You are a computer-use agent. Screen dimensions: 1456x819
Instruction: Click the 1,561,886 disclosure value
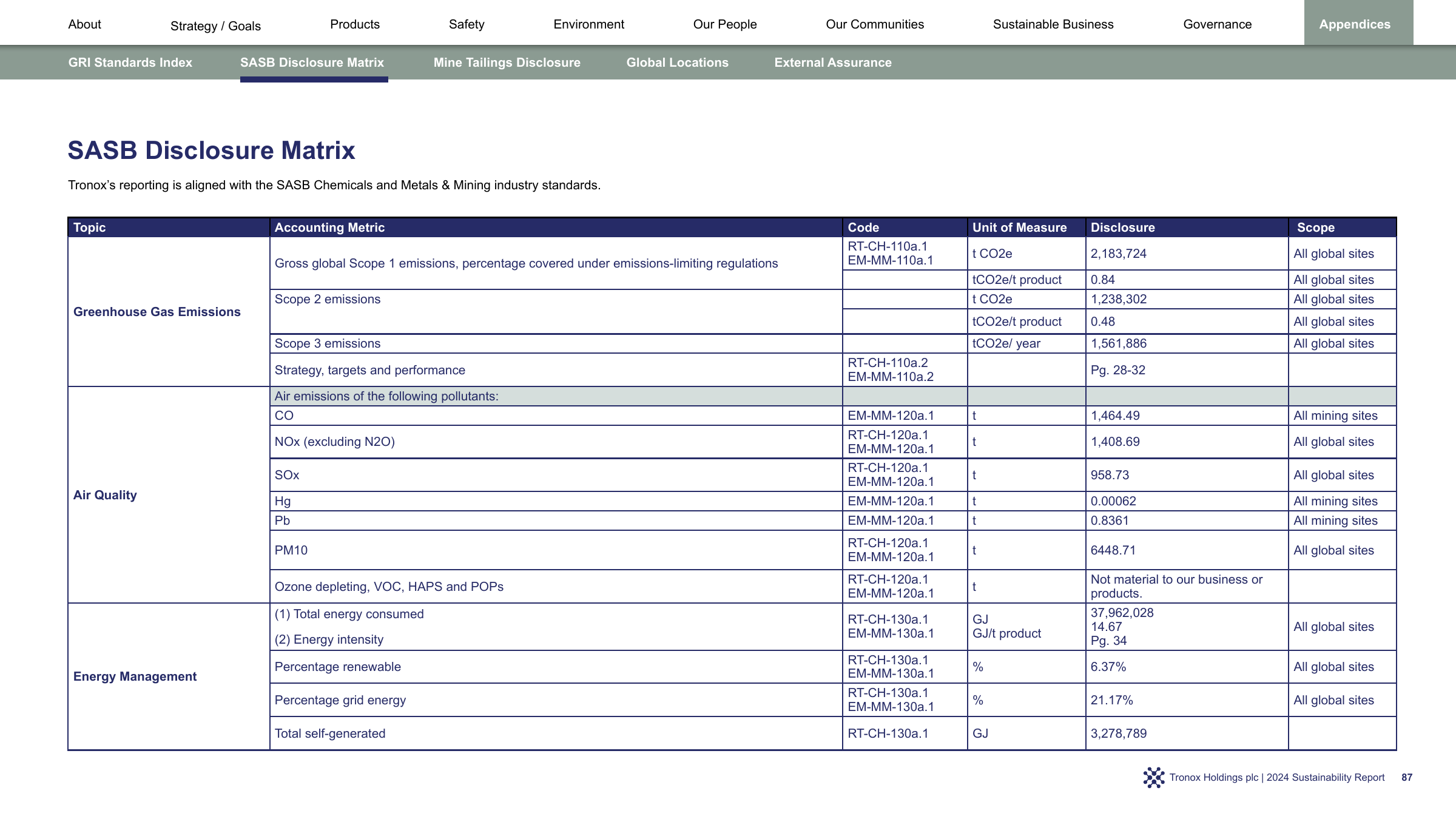[x=1118, y=343]
